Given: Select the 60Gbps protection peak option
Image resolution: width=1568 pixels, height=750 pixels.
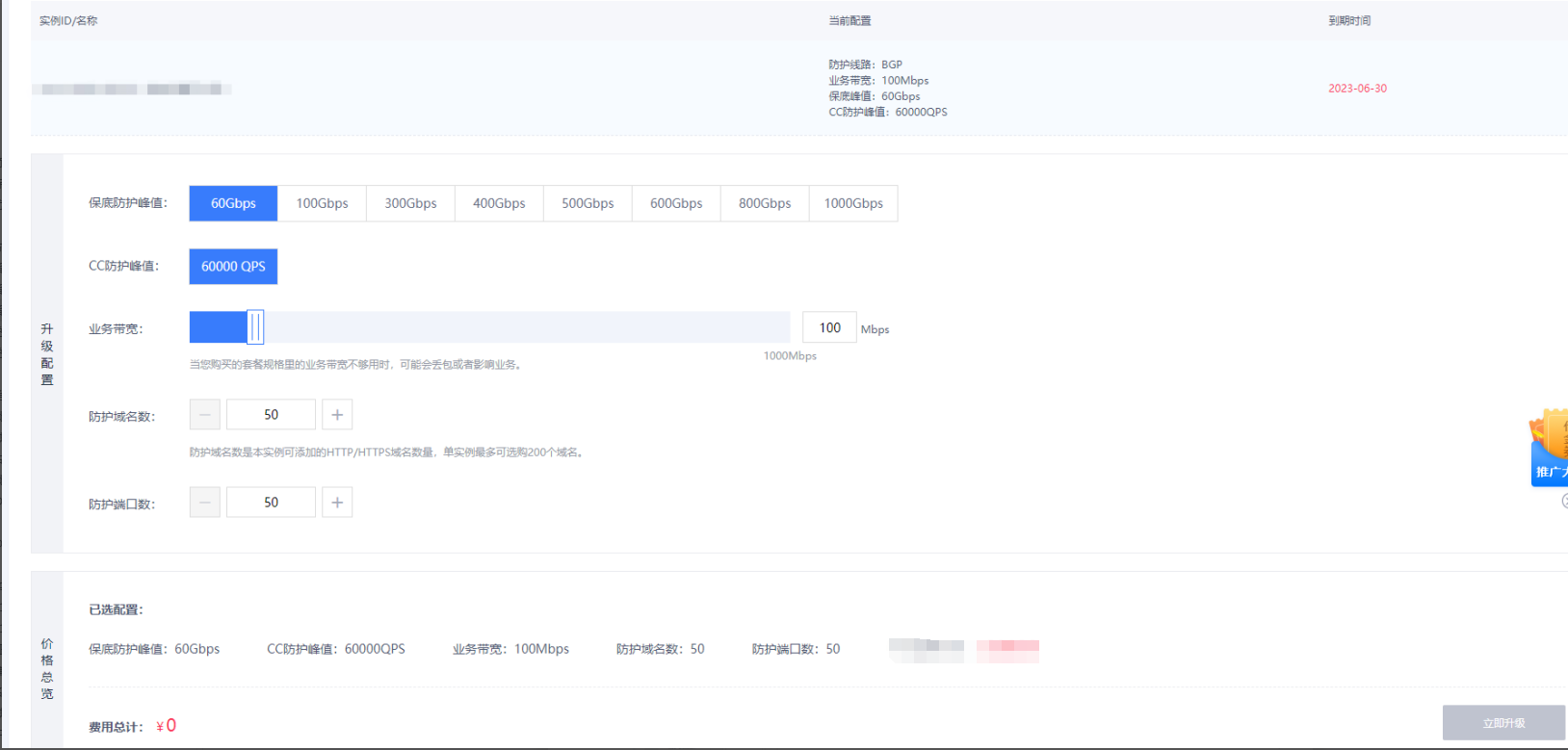Looking at the screenshot, I should [x=233, y=203].
